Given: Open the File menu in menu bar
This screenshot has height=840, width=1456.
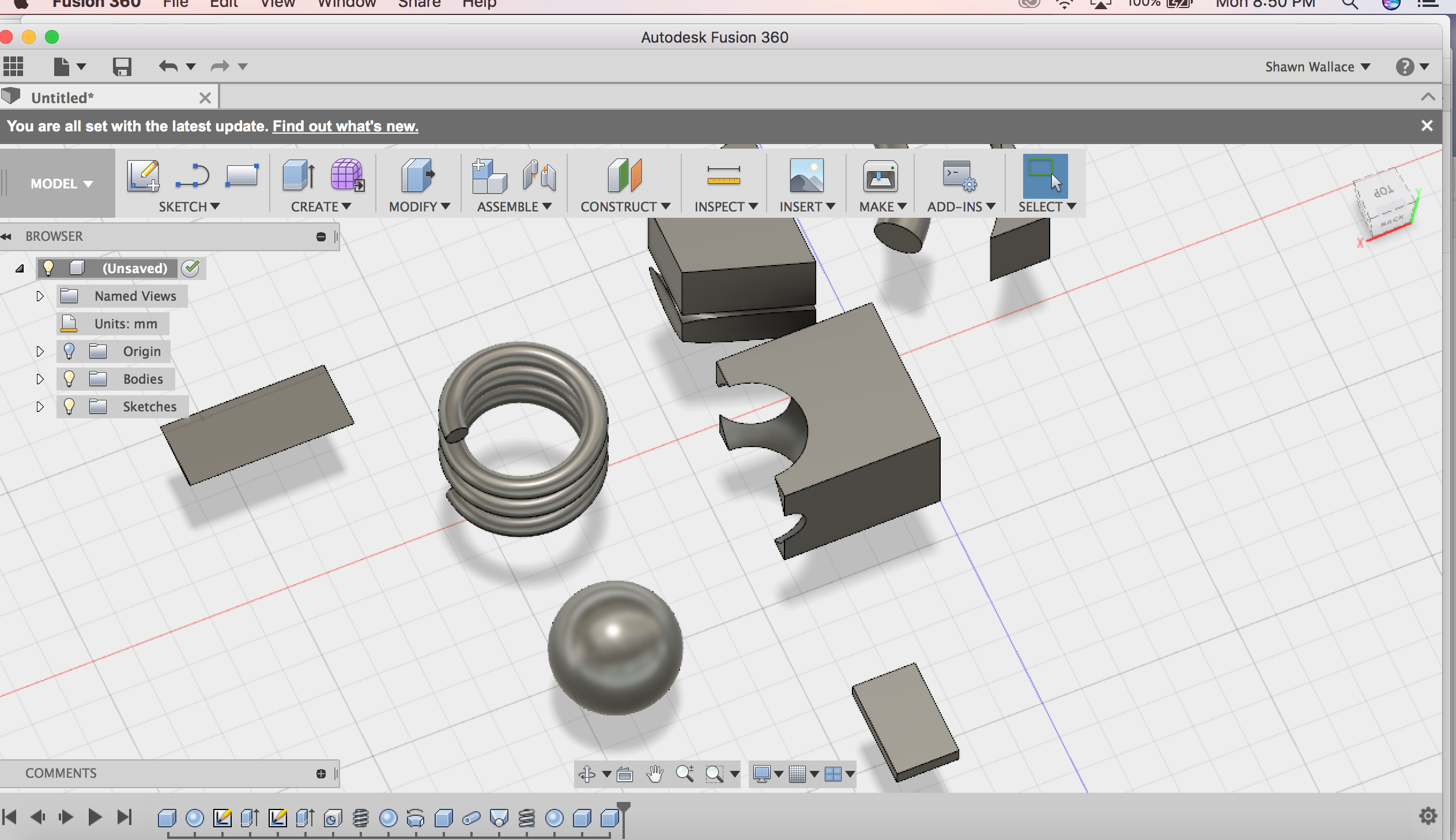Looking at the screenshot, I should [x=175, y=4].
